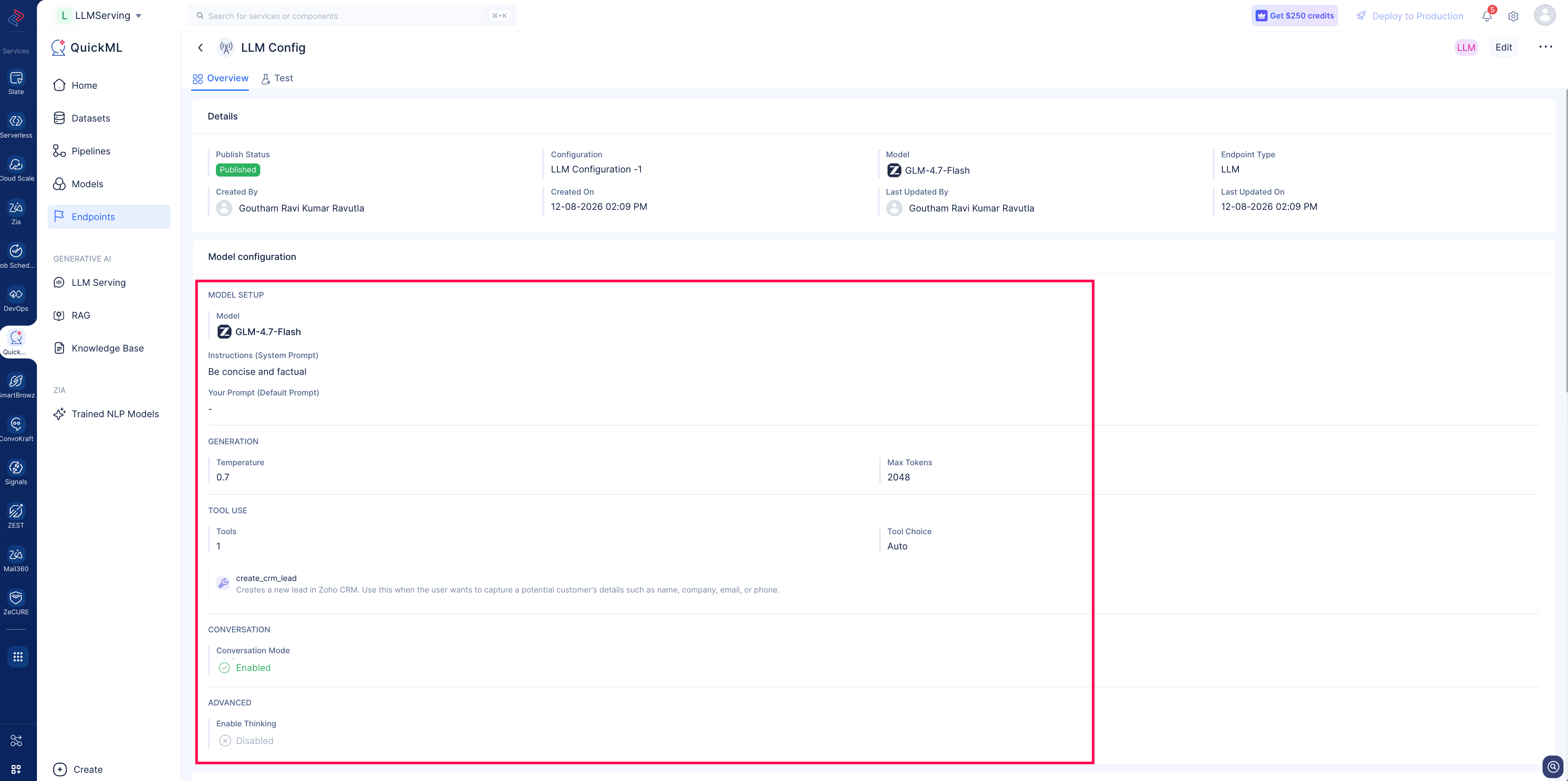The height and width of the screenshot is (781, 1568).
Task: Click the Published status badge
Action: 238,170
